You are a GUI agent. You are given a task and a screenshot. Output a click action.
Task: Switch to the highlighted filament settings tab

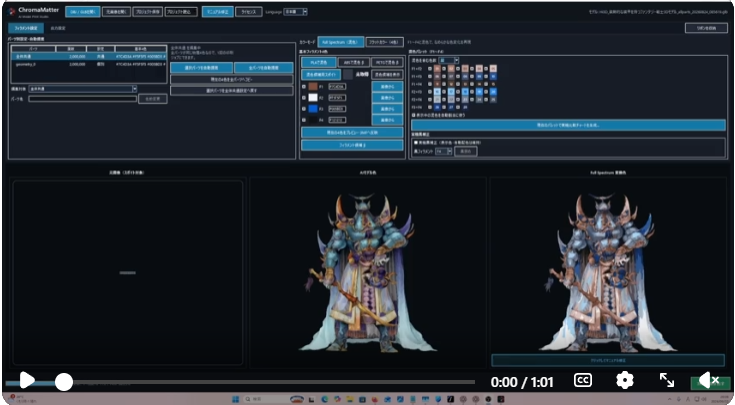coord(26,28)
